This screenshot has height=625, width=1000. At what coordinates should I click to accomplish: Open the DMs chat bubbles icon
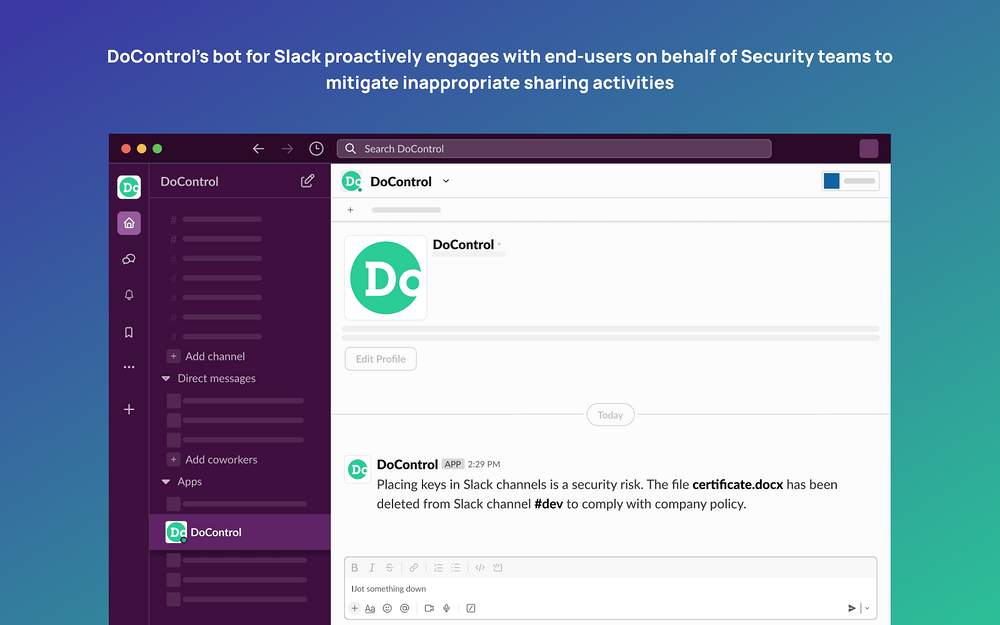pyautogui.click(x=129, y=259)
